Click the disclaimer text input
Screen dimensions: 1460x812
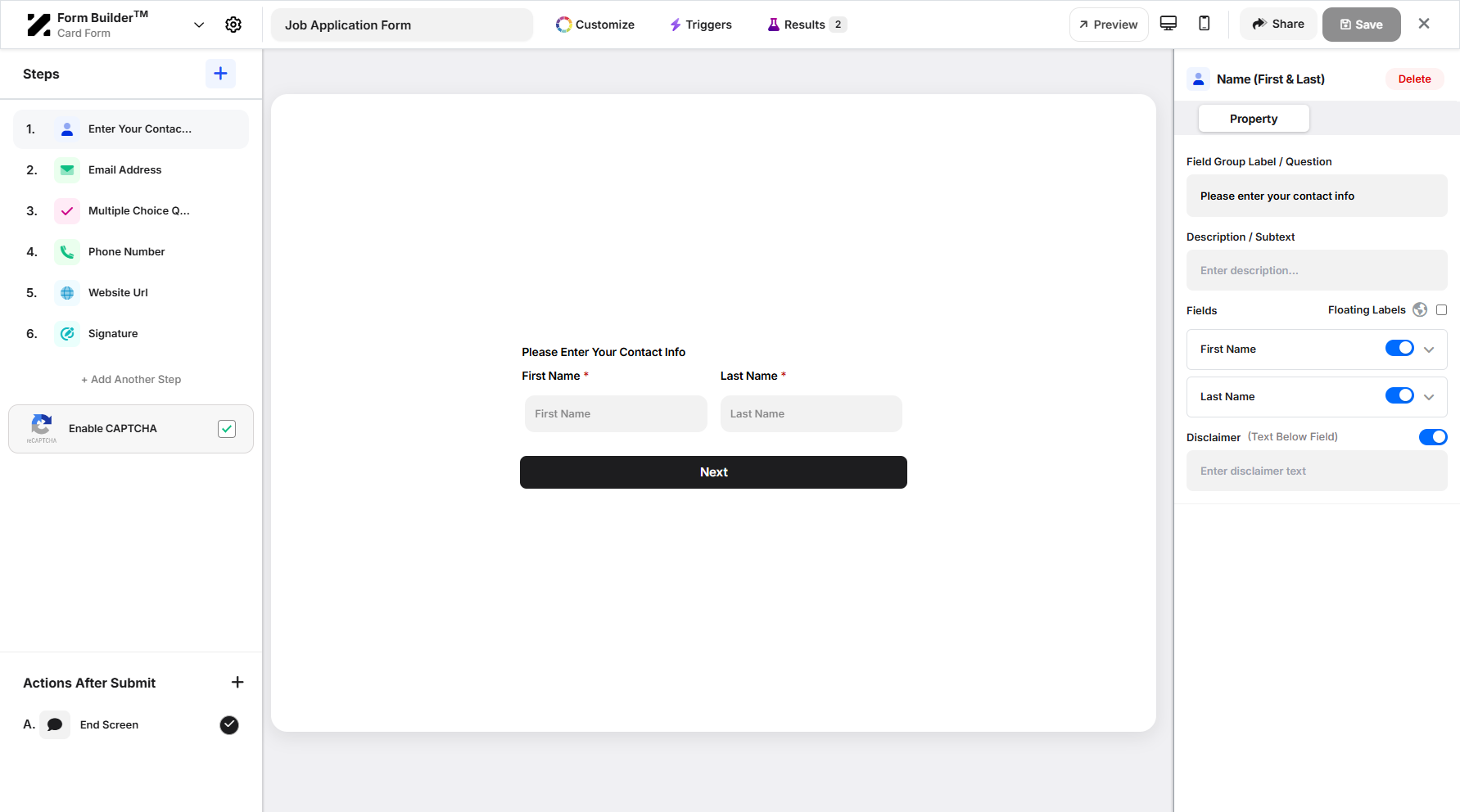[x=1317, y=471]
